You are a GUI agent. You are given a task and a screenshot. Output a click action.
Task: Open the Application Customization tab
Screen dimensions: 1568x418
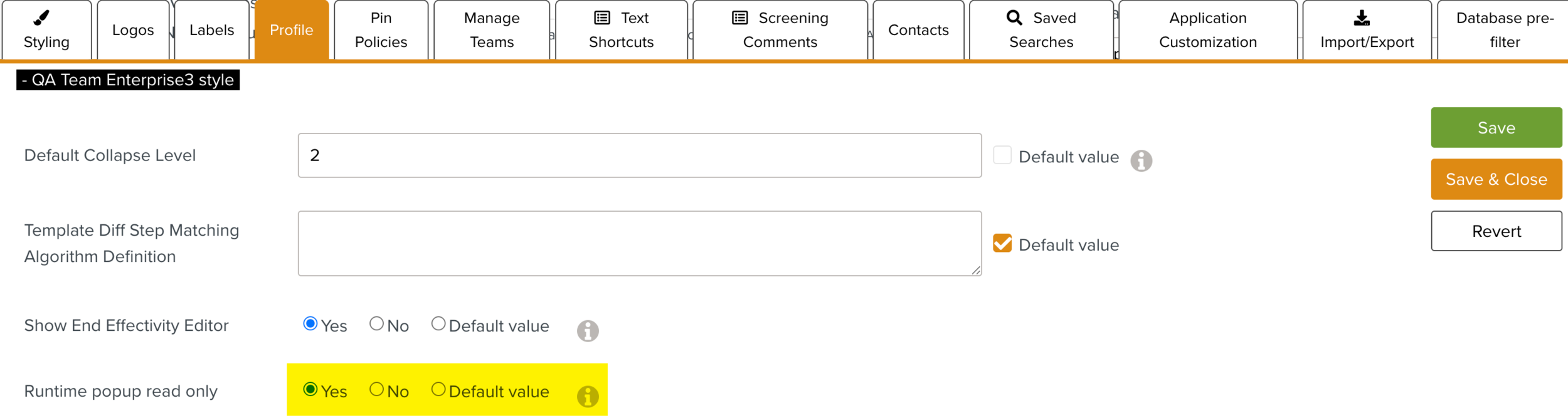(x=1207, y=30)
